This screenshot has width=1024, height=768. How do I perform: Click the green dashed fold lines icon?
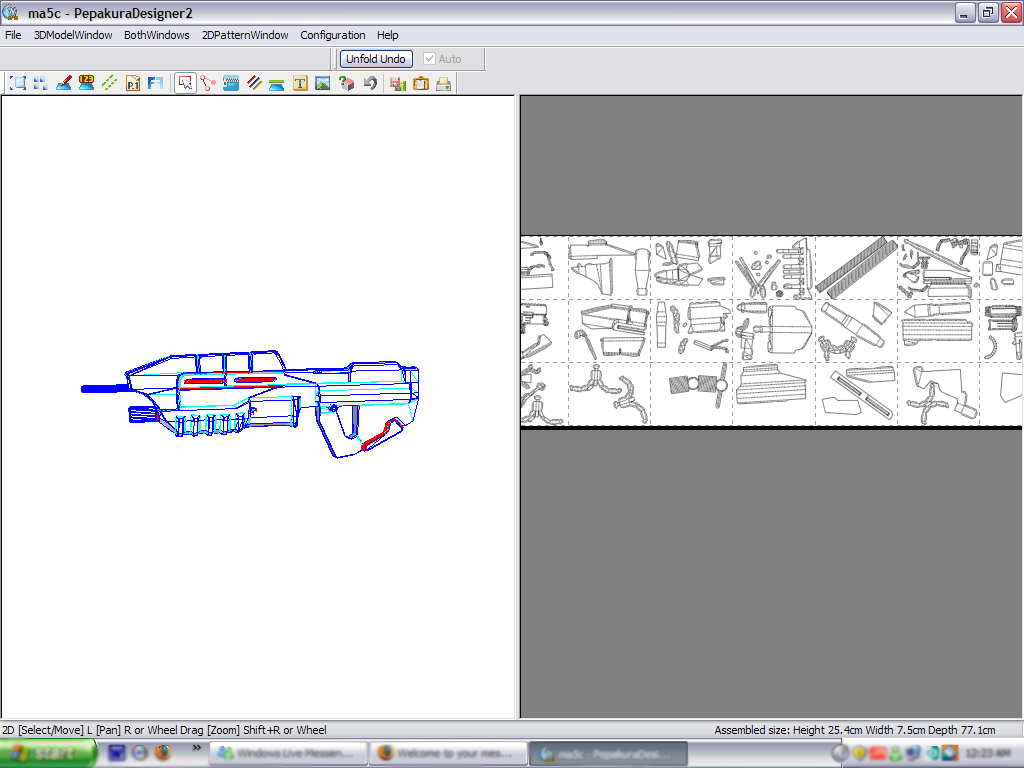pos(109,83)
